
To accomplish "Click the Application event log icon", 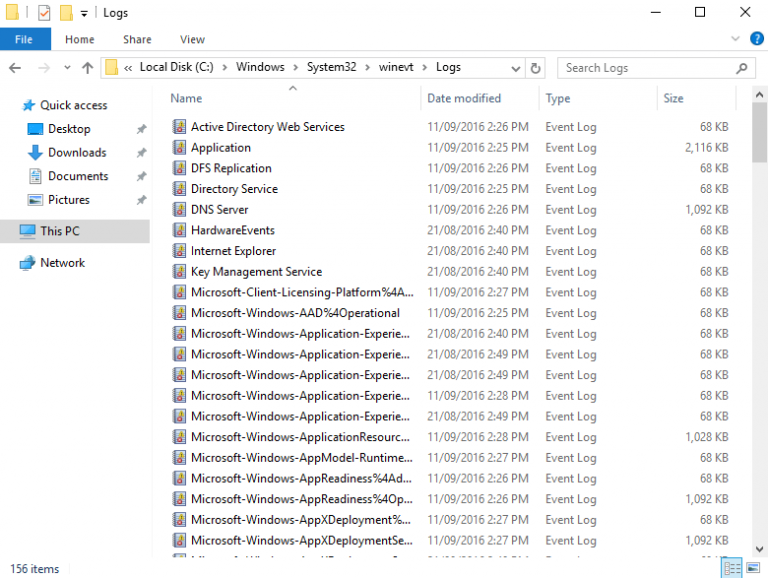I will [179, 147].
